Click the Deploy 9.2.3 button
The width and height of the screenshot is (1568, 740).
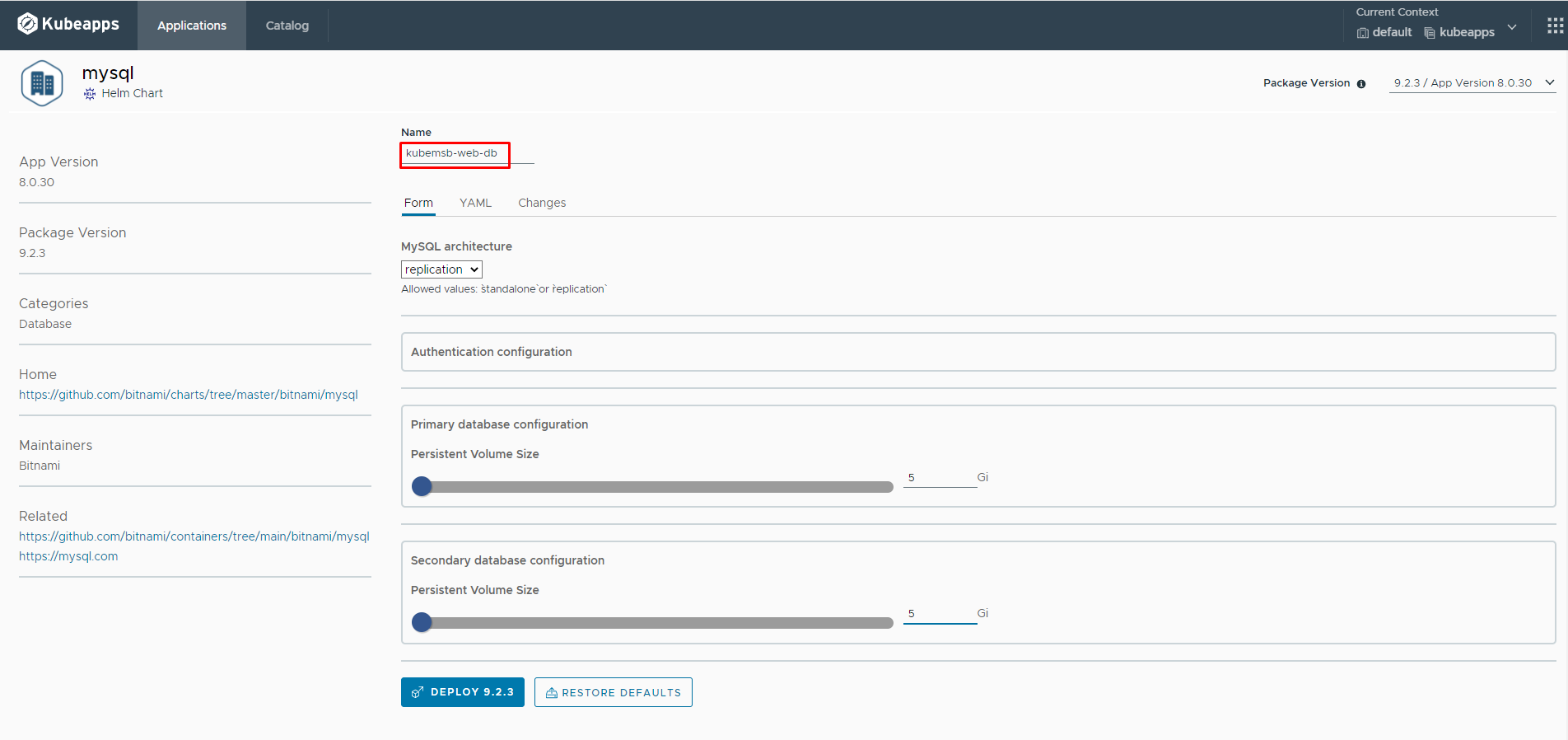(x=463, y=692)
